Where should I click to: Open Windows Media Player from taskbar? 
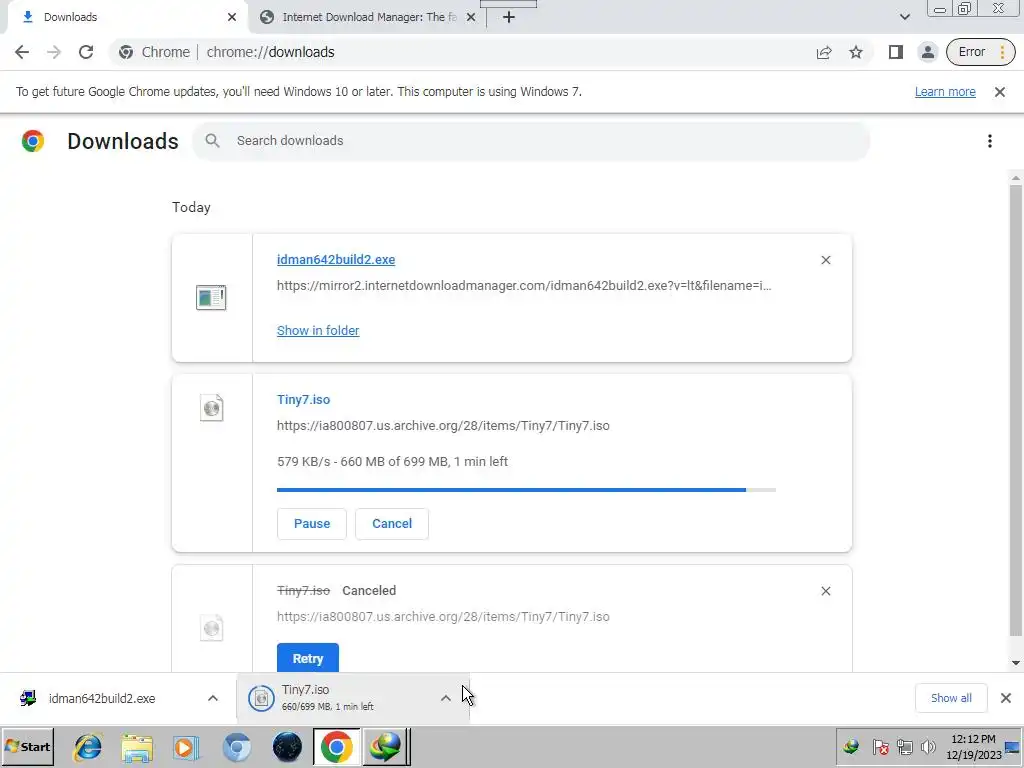186,747
